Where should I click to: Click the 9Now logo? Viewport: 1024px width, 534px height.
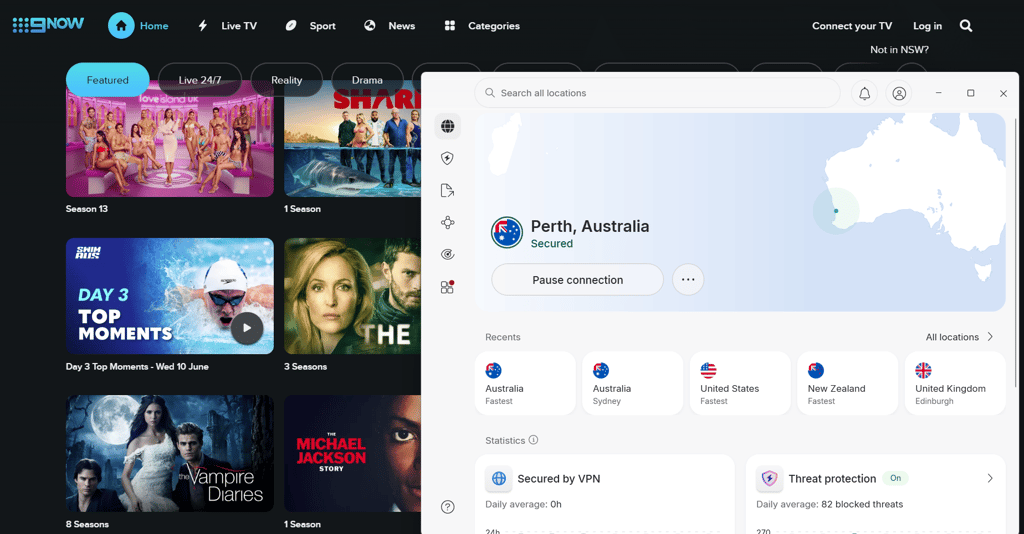48,25
